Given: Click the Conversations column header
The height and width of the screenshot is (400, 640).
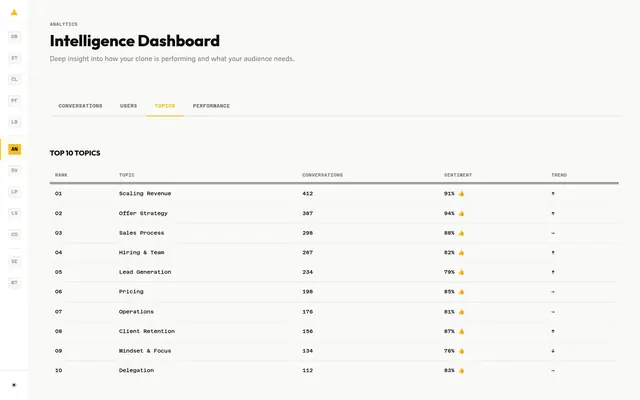Looking at the screenshot, I should 322,175.
